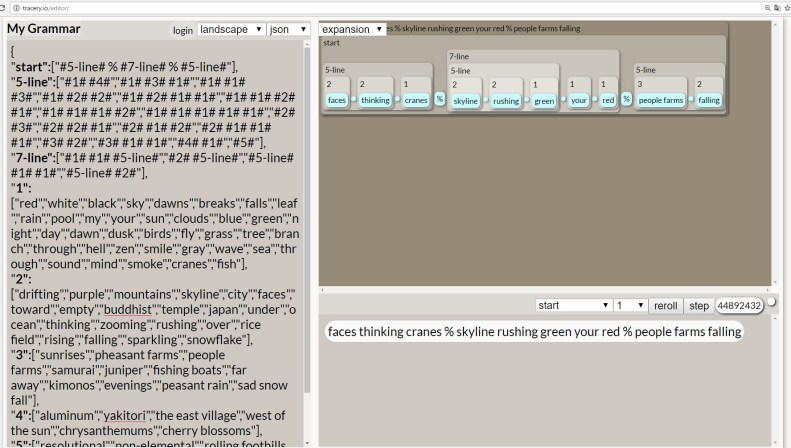
Task: Open the start symbol dropdown
Action: 571,305
